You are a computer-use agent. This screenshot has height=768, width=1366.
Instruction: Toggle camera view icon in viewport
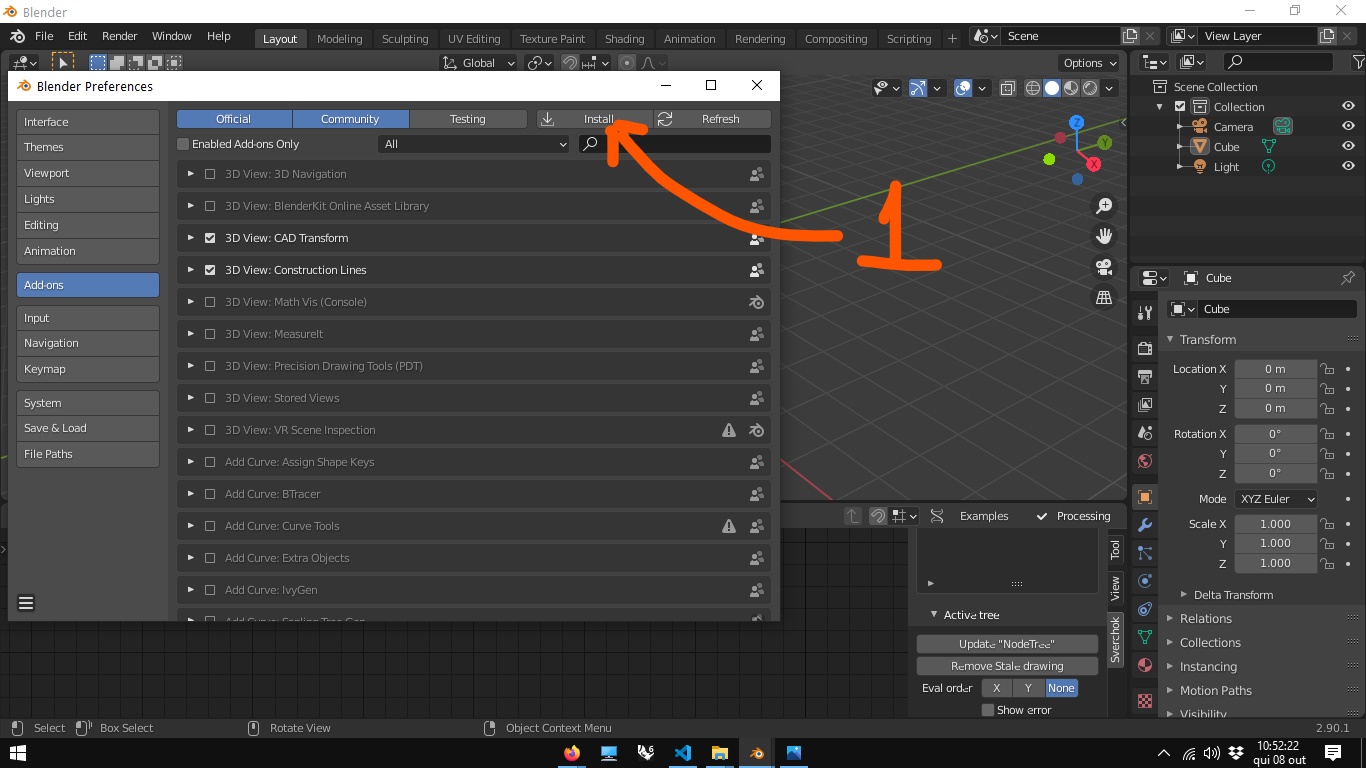[x=1104, y=267]
